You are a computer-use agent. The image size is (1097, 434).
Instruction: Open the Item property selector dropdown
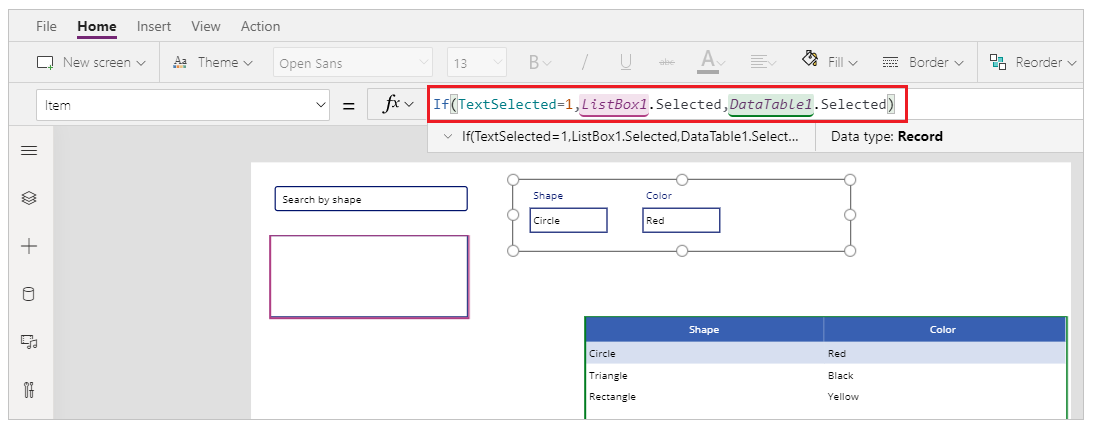coord(183,105)
